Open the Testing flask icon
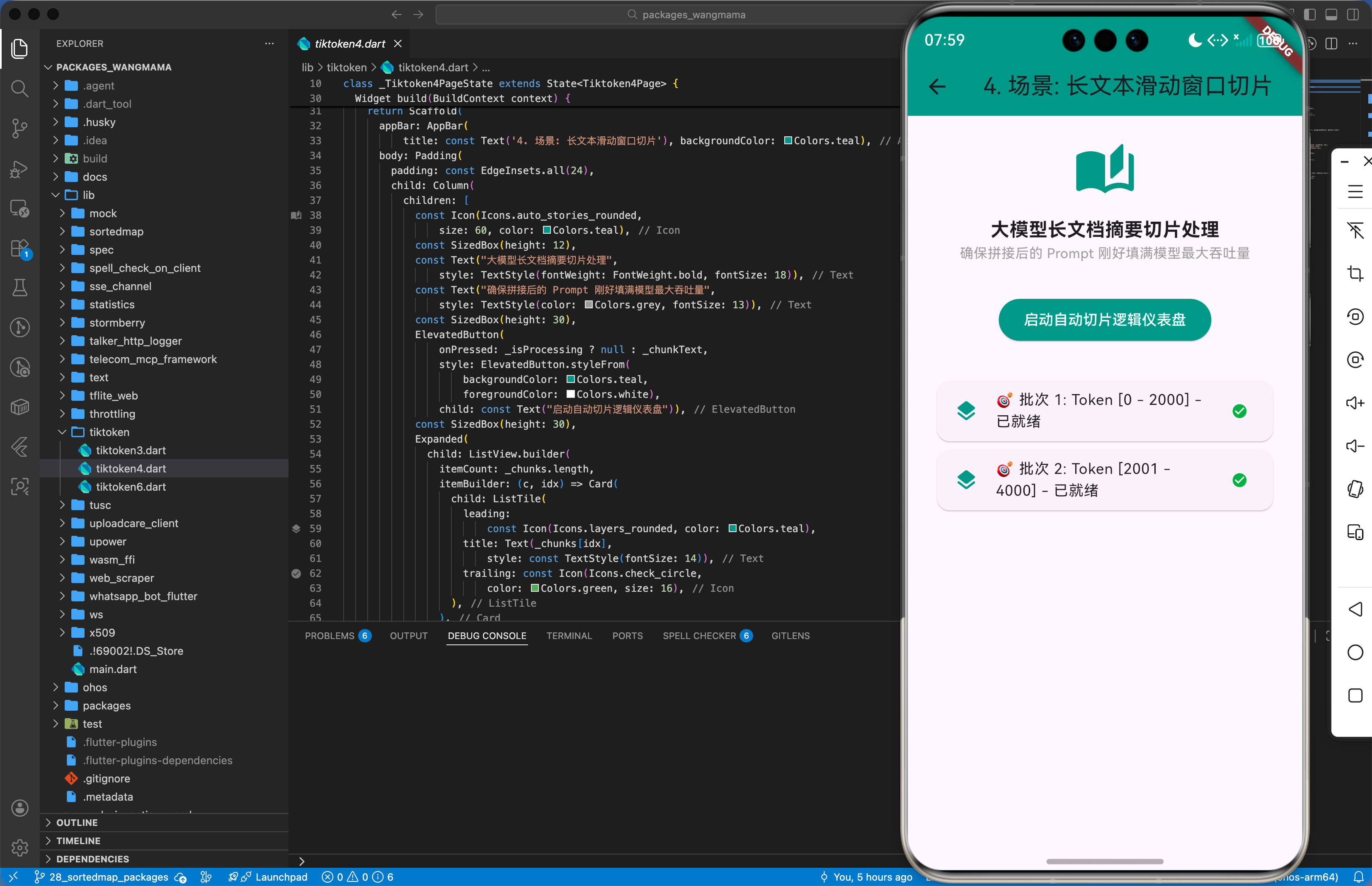This screenshot has width=1372, height=886. click(19, 288)
